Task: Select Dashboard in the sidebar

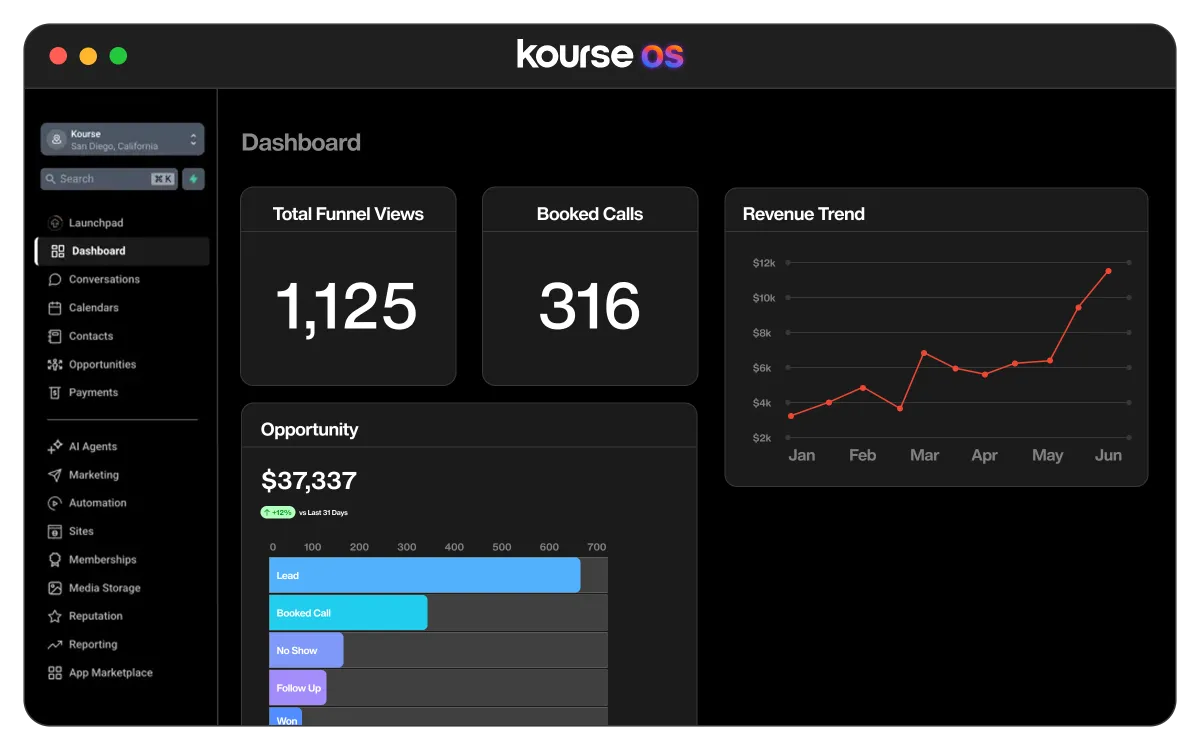Action: click(x=122, y=251)
